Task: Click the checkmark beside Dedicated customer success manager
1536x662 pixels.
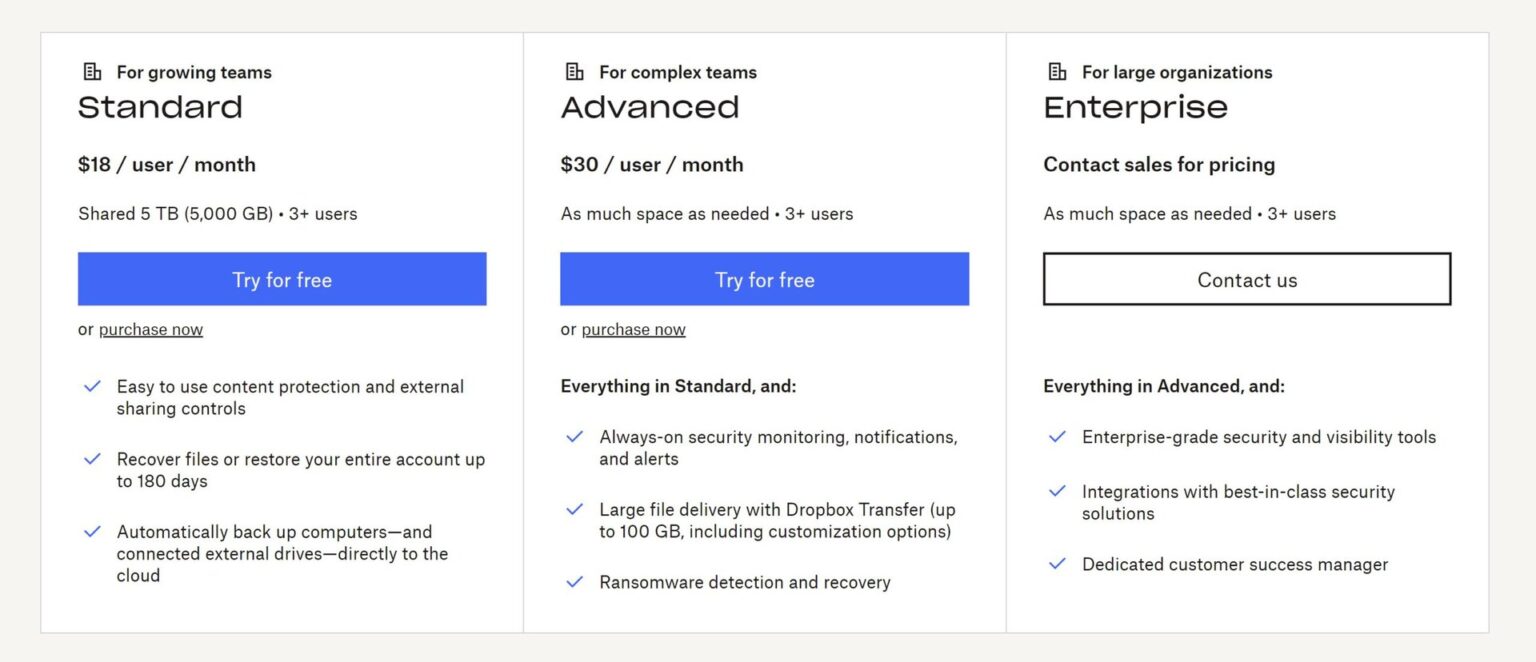Action: (1057, 564)
